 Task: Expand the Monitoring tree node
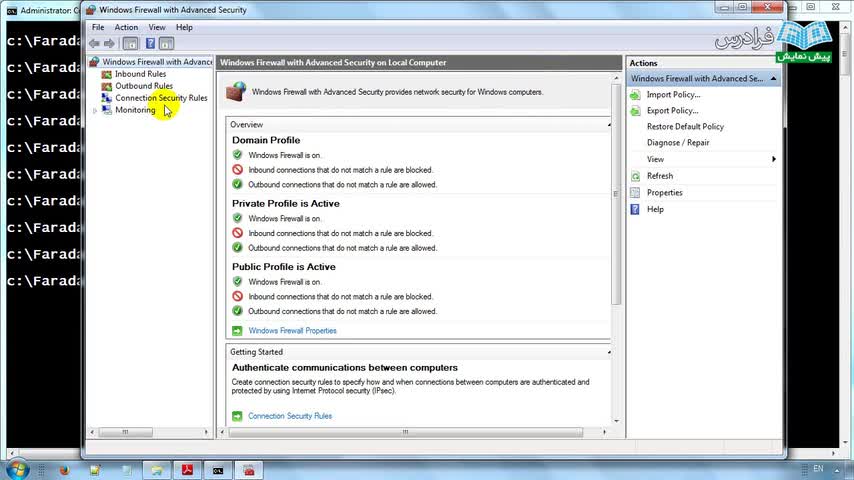click(95, 111)
